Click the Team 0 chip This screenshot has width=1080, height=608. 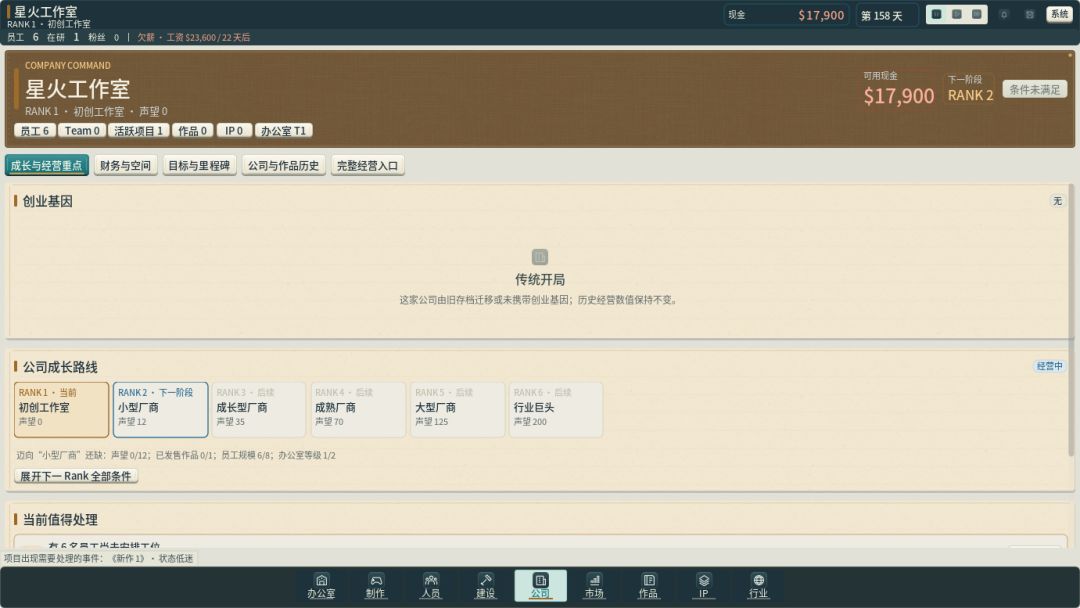tap(82, 131)
